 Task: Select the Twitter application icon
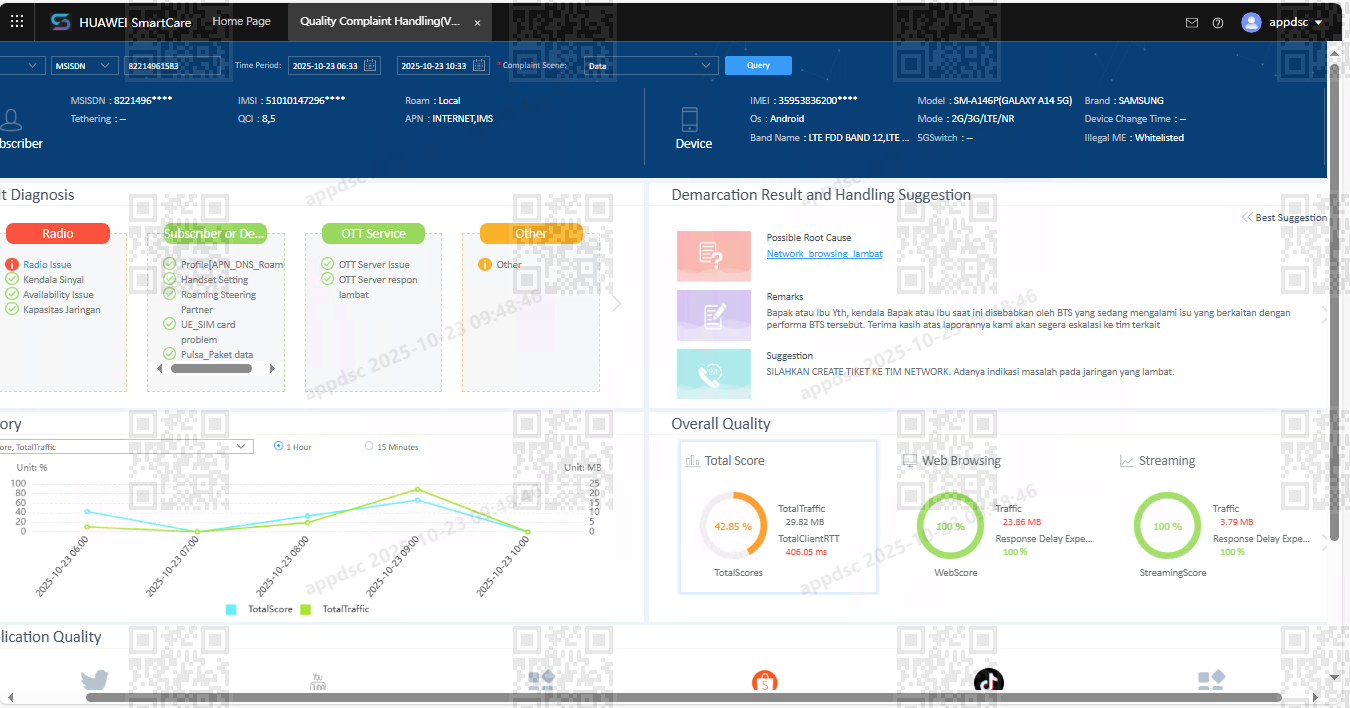coord(94,681)
